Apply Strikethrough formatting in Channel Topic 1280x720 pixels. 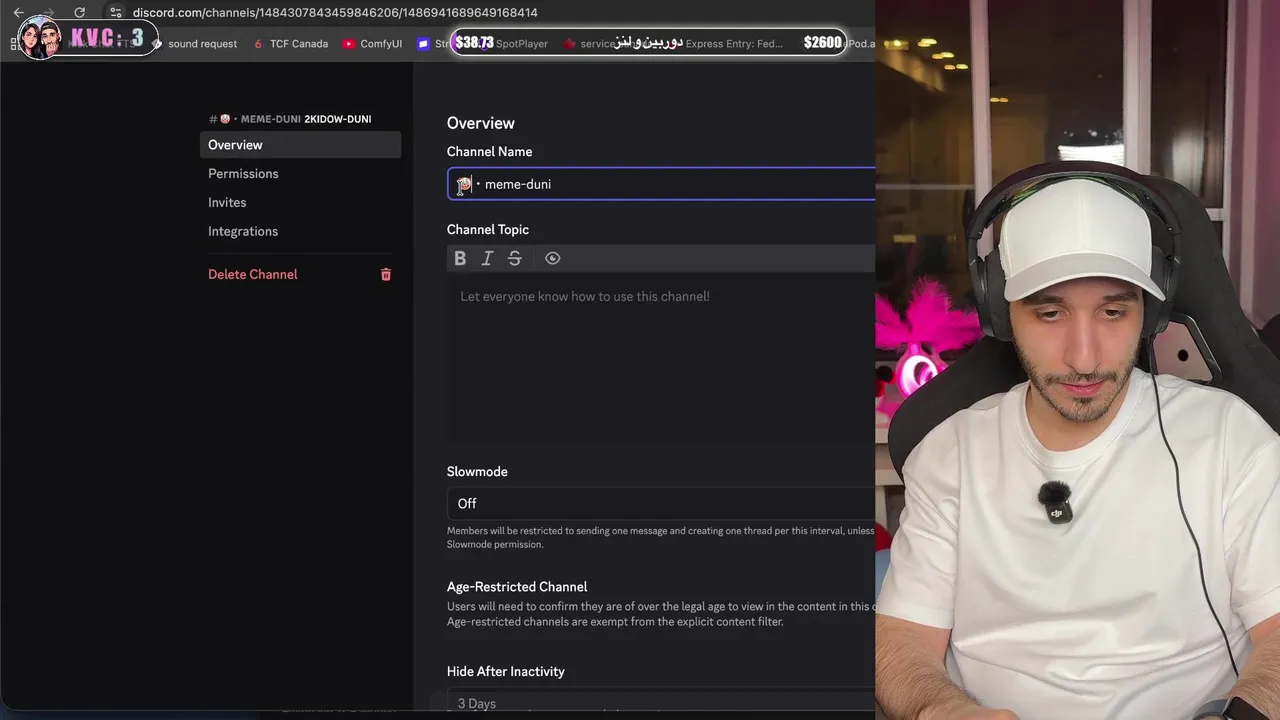point(515,258)
